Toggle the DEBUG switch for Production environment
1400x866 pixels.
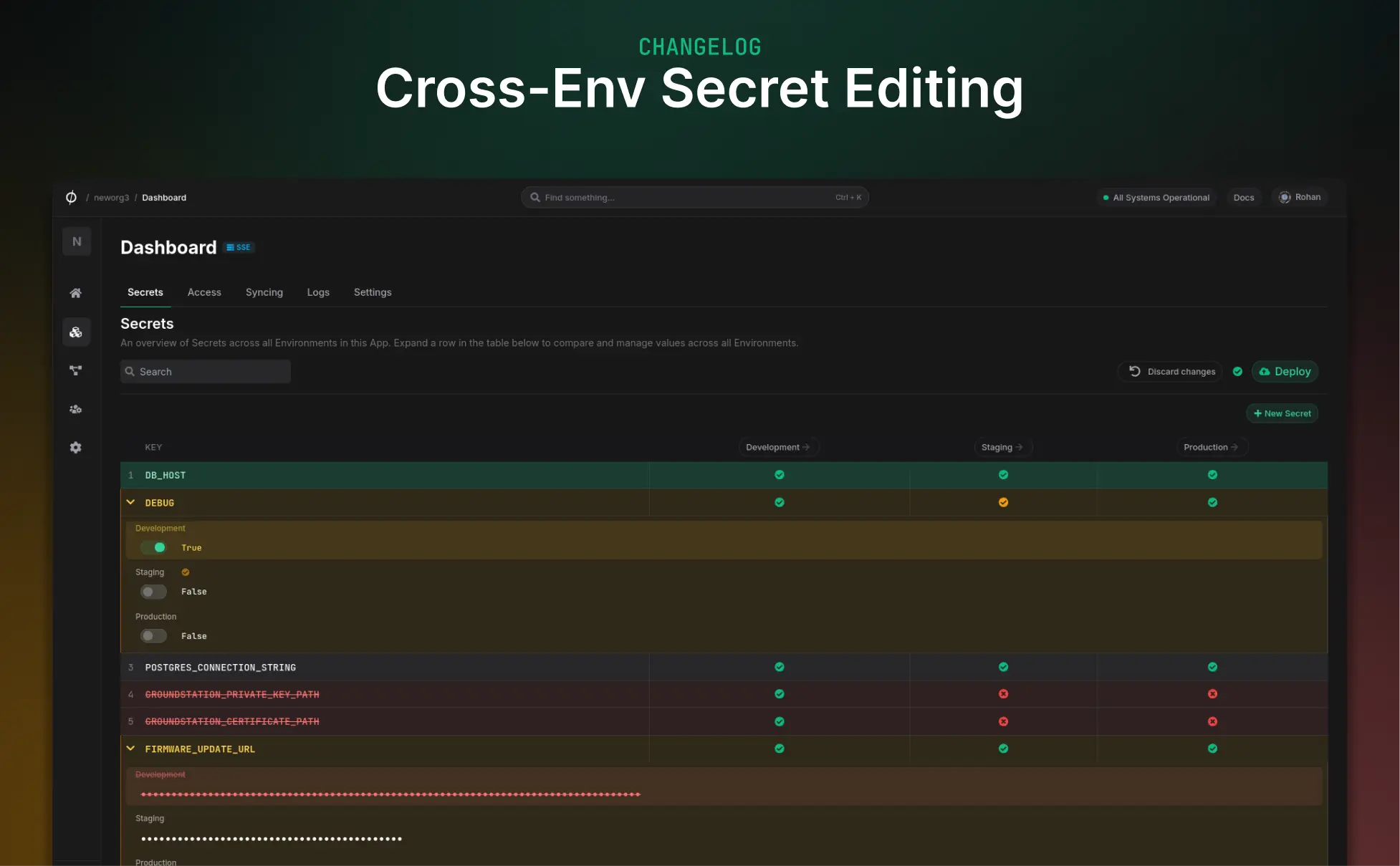tap(153, 636)
